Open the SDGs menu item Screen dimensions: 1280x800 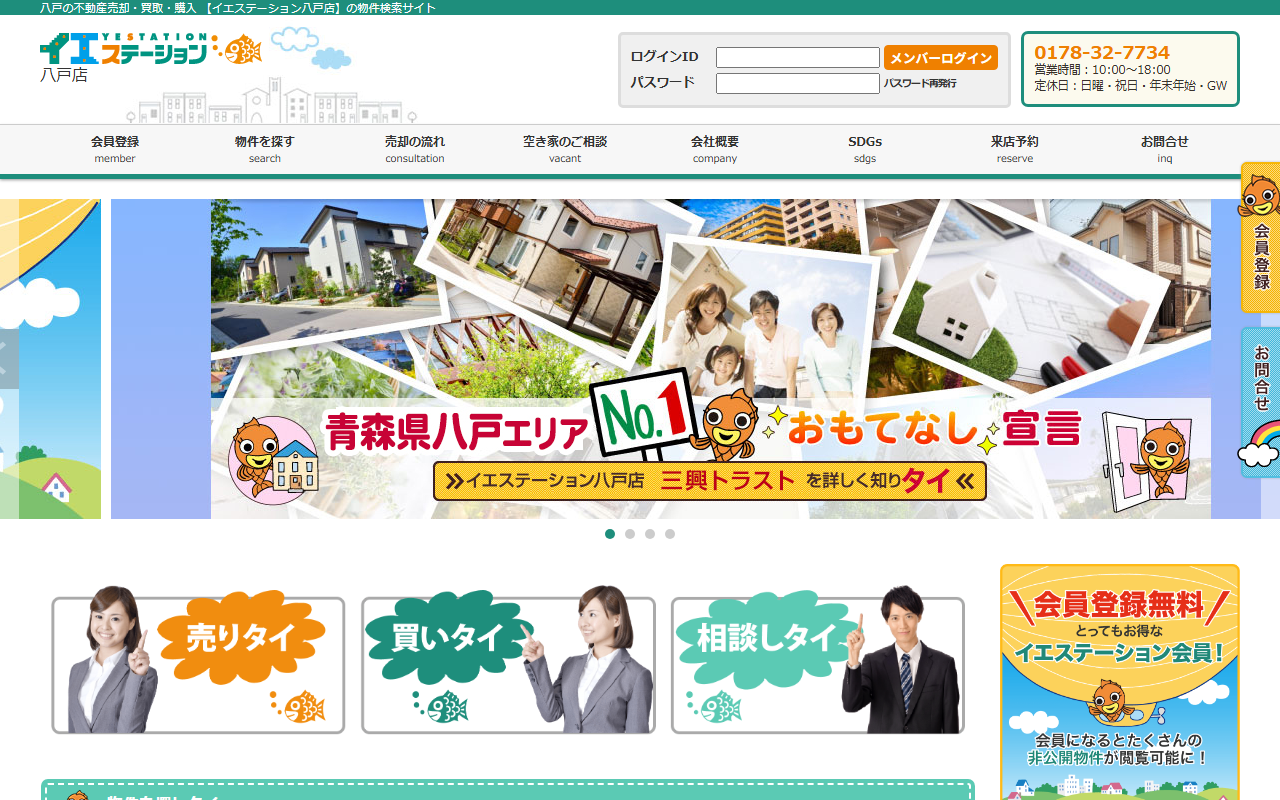[865, 149]
